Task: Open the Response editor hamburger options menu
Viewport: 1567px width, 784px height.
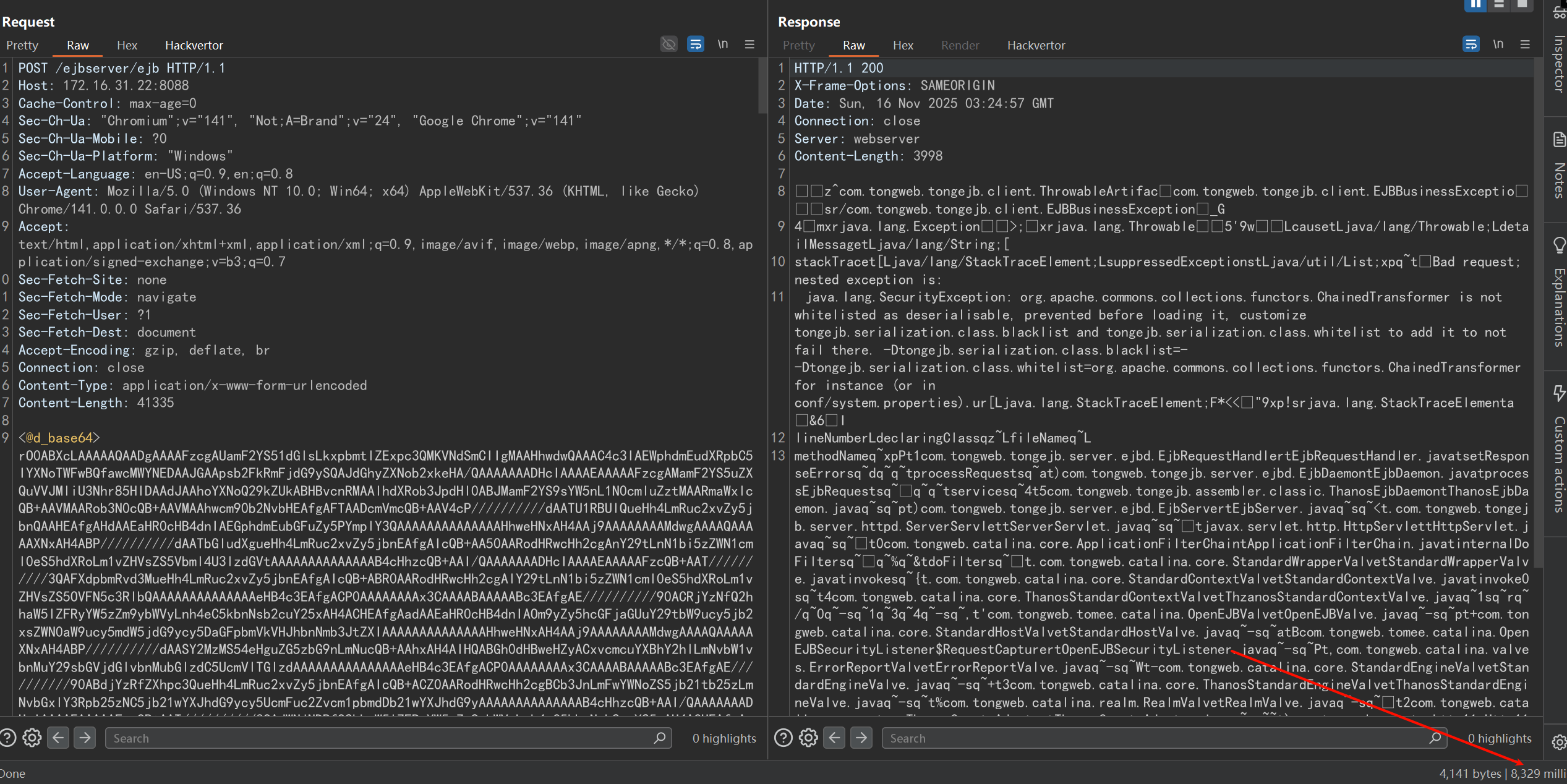Action: 1525,45
